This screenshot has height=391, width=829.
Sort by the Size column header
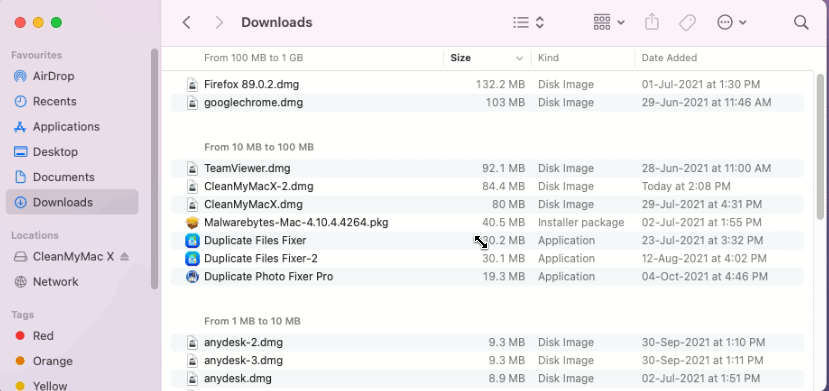pyautogui.click(x=460, y=58)
